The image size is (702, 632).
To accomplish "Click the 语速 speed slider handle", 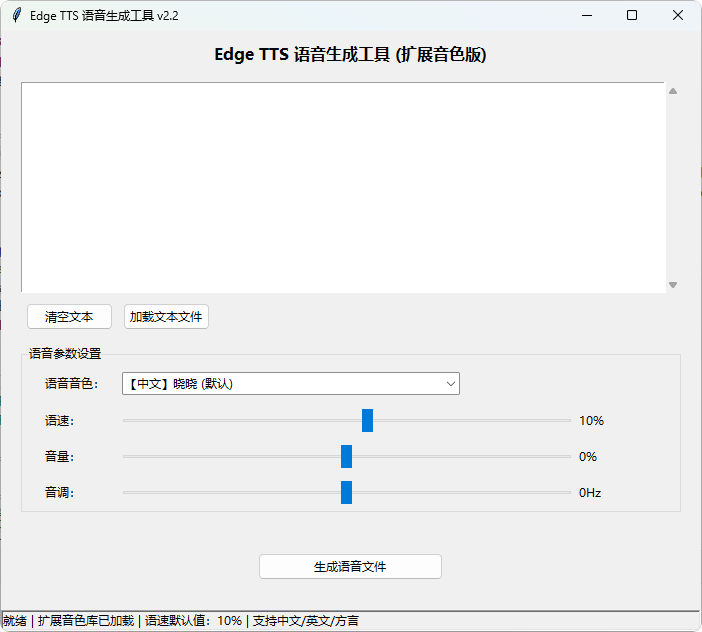I will 367,420.
